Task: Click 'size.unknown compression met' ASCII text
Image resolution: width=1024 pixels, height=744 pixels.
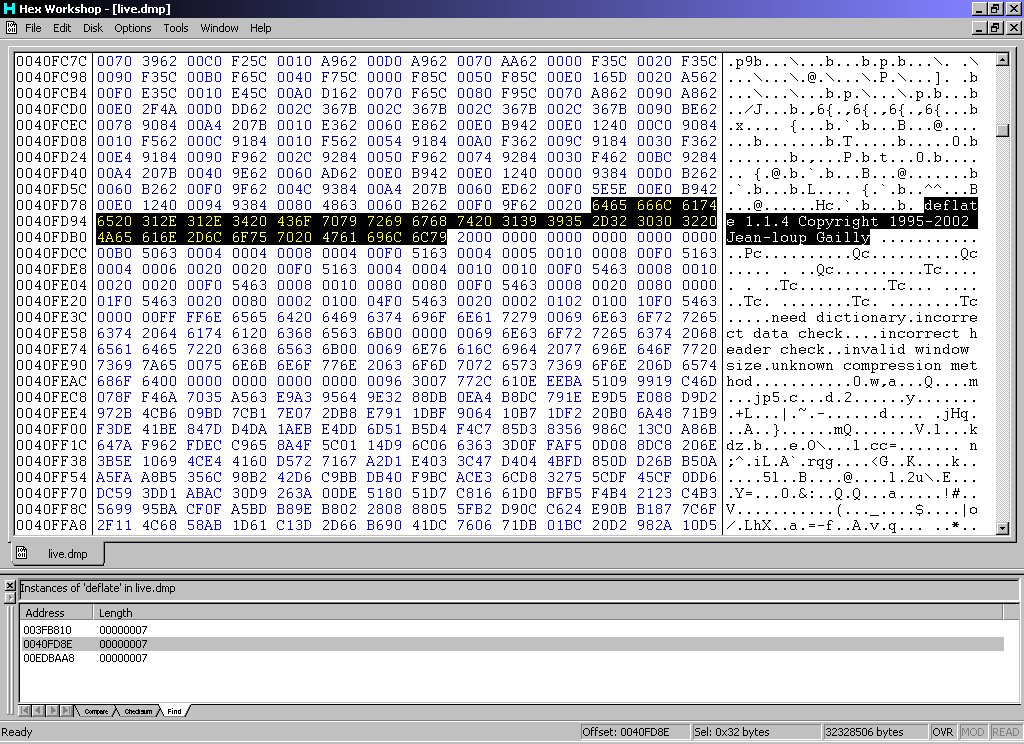Action: [x=852, y=365]
